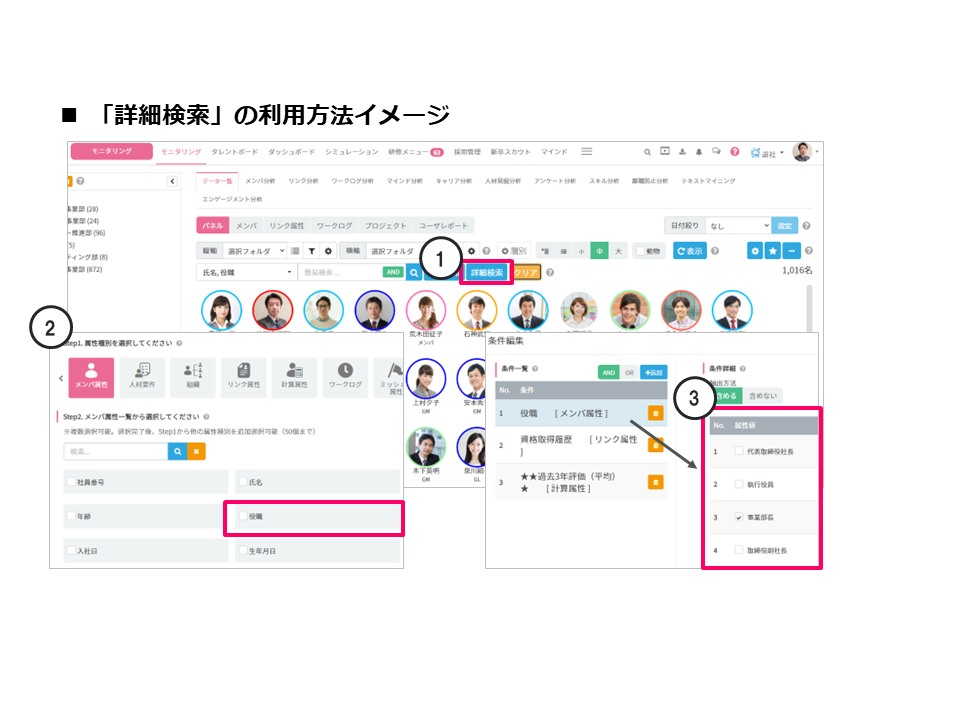Click the blue gear settings button

755,251
